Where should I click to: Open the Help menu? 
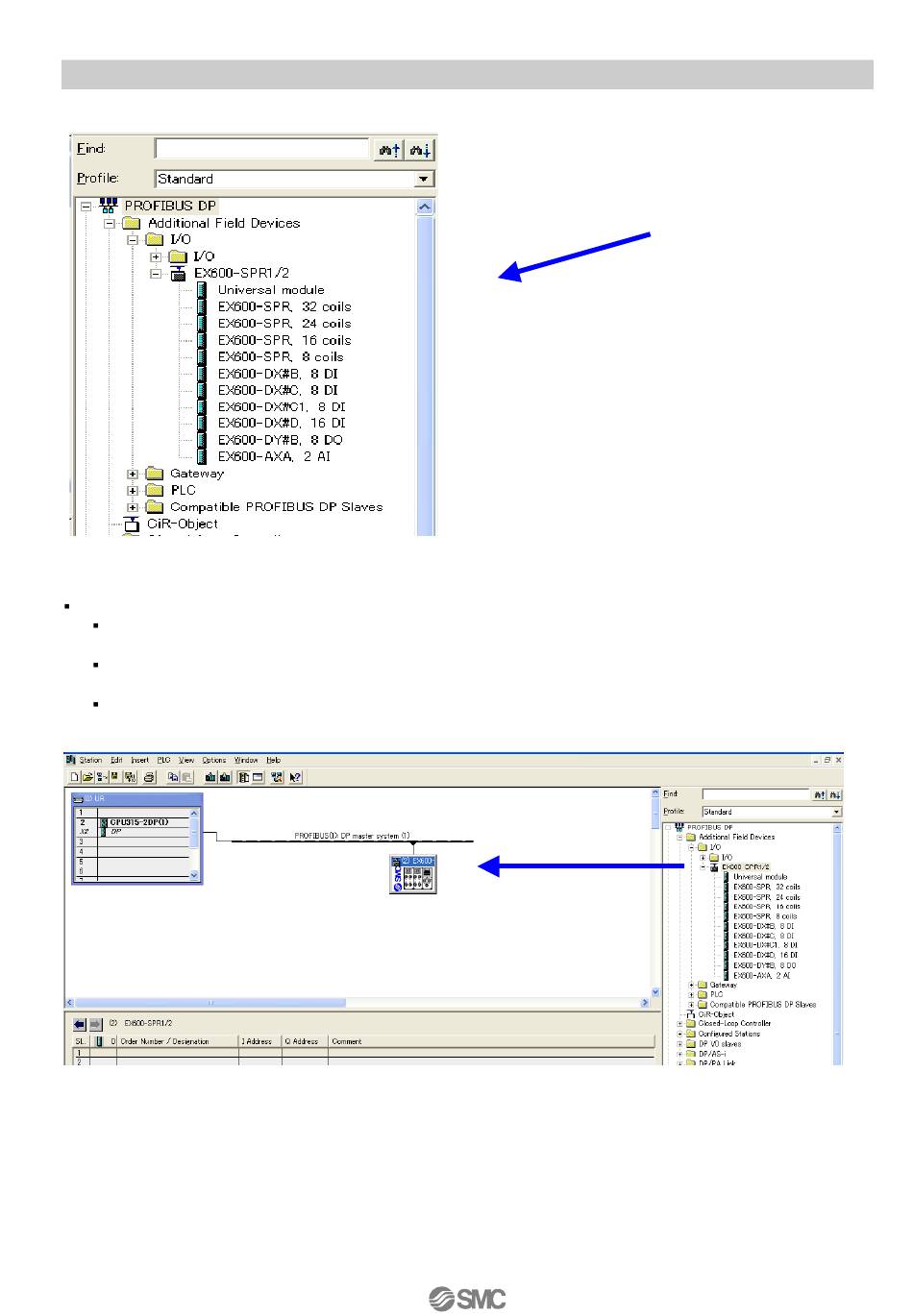273,760
